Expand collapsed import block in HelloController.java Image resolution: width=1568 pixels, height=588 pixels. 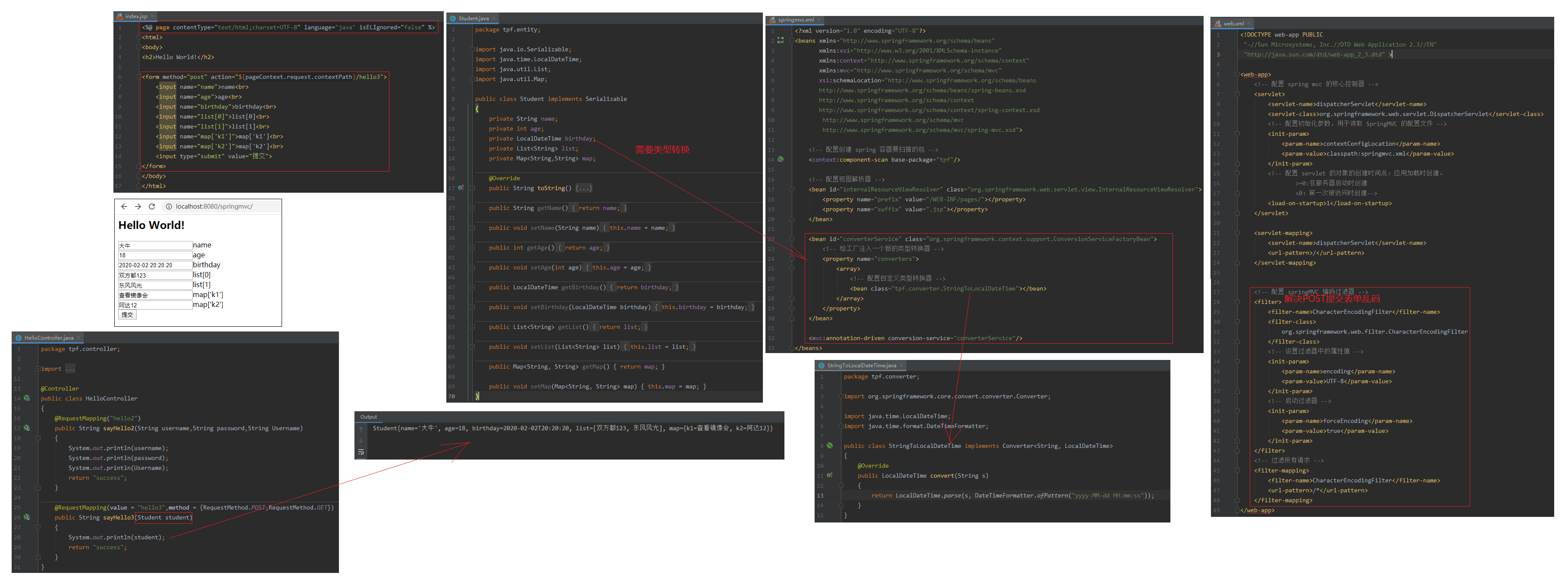(x=38, y=369)
